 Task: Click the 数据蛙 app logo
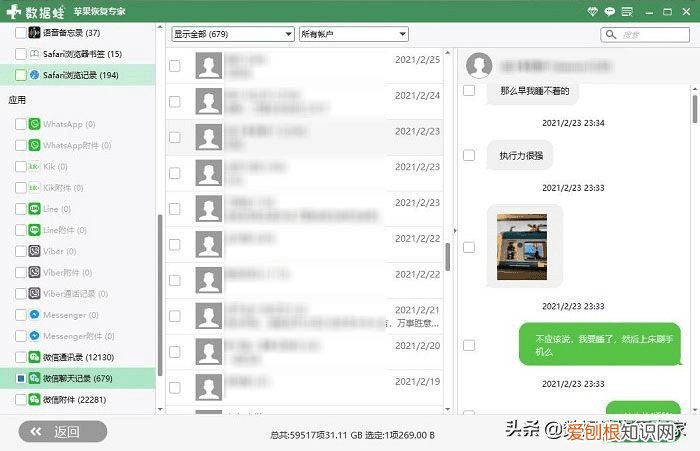pyautogui.click(x=36, y=12)
